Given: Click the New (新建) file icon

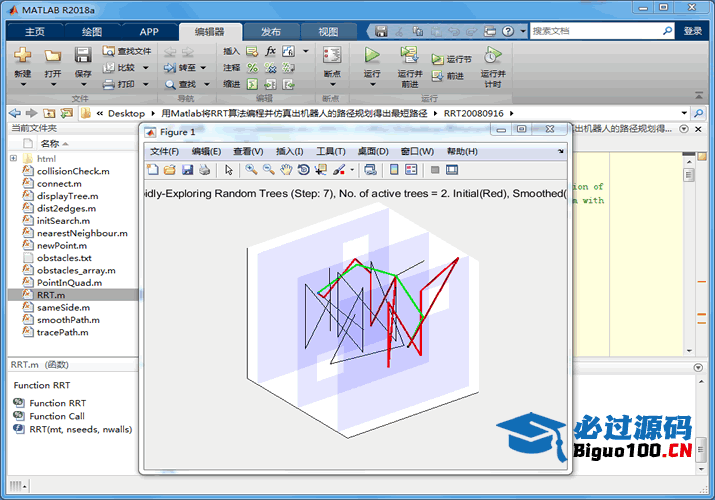Looking at the screenshot, I should tap(22, 55).
